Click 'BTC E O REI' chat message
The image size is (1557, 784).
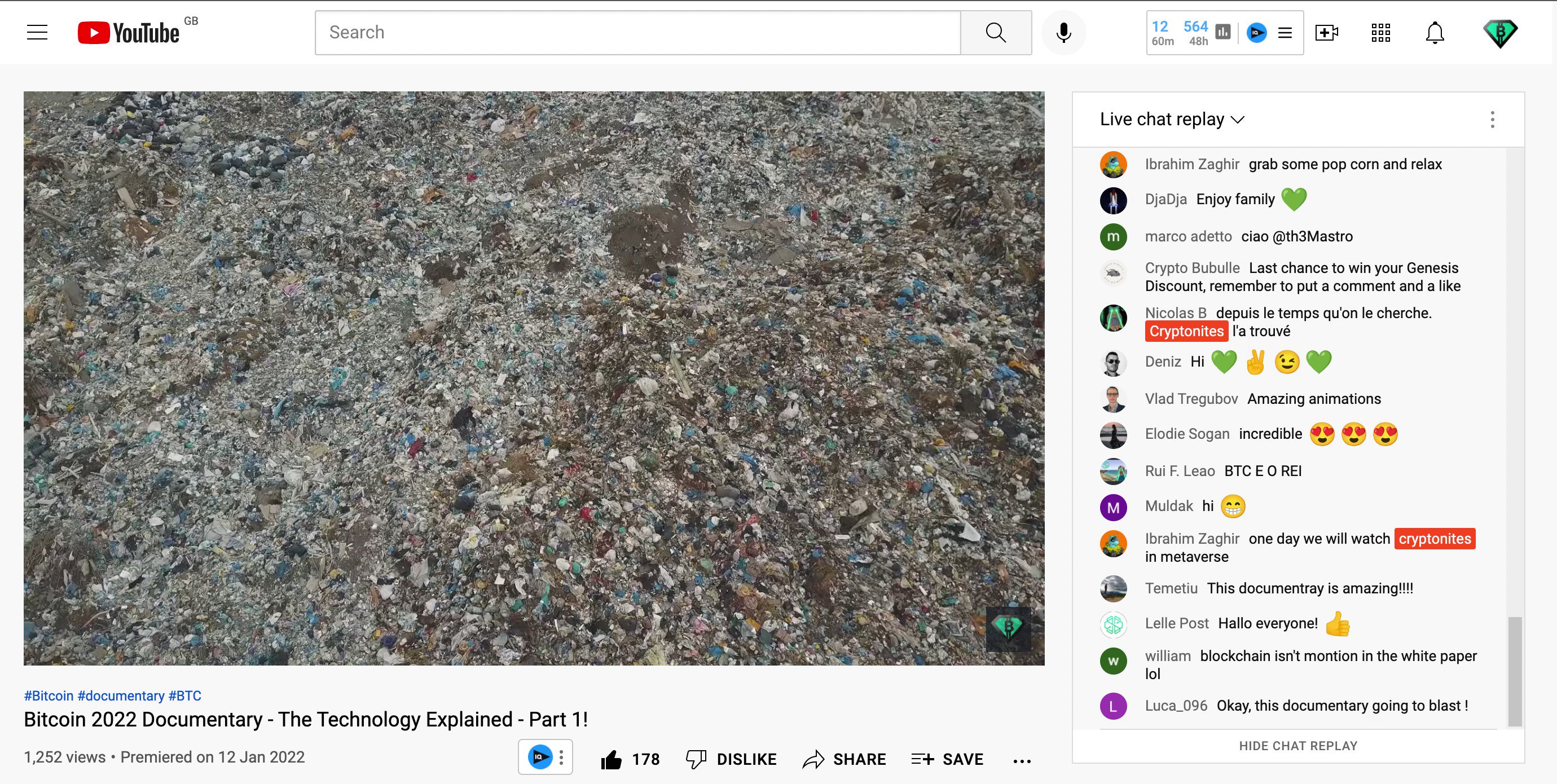[1263, 471]
